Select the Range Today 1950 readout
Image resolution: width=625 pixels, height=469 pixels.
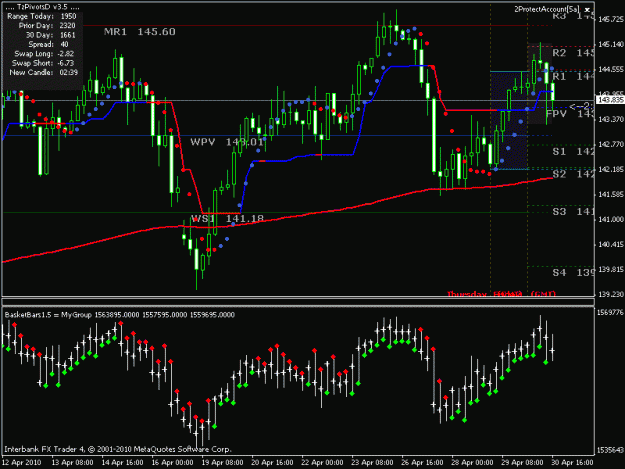point(41,16)
